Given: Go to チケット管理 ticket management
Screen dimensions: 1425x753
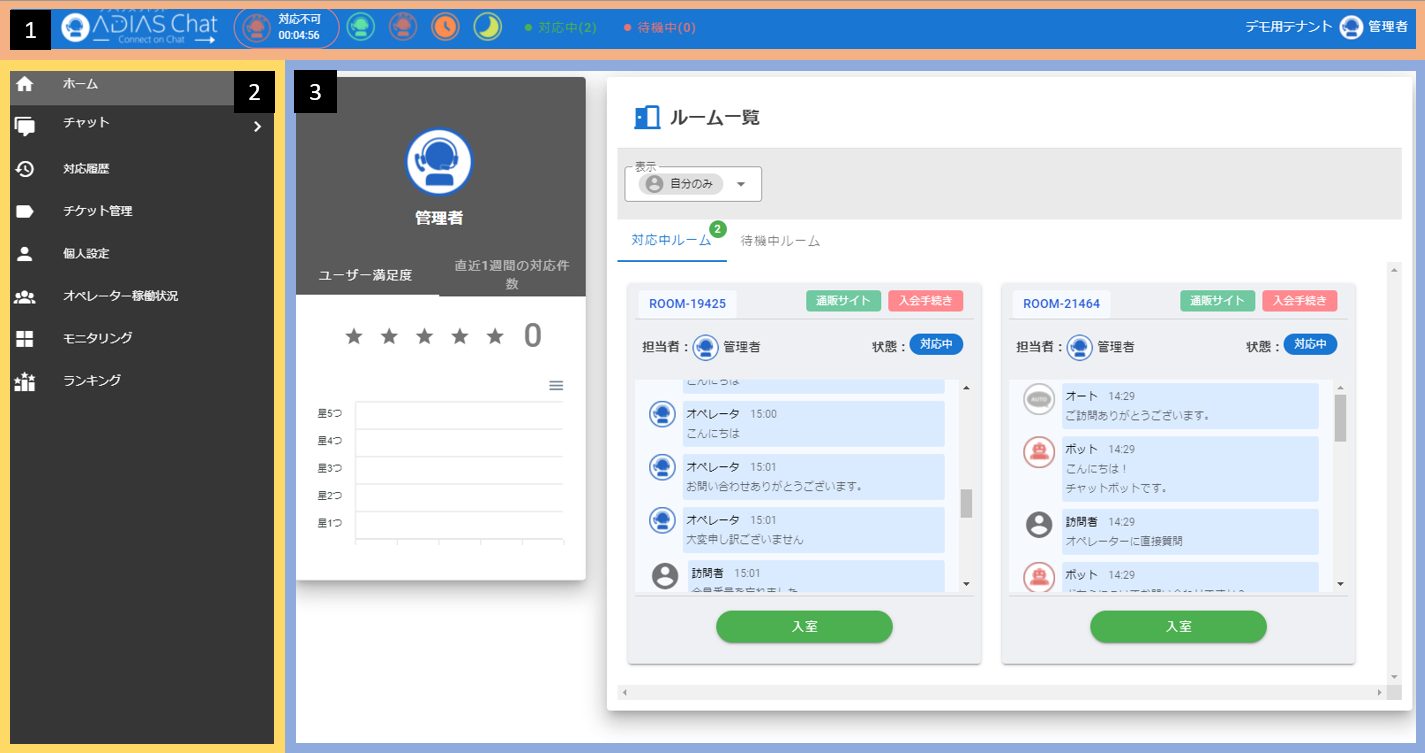Looking at the screenshot, I should click(97, 211).
